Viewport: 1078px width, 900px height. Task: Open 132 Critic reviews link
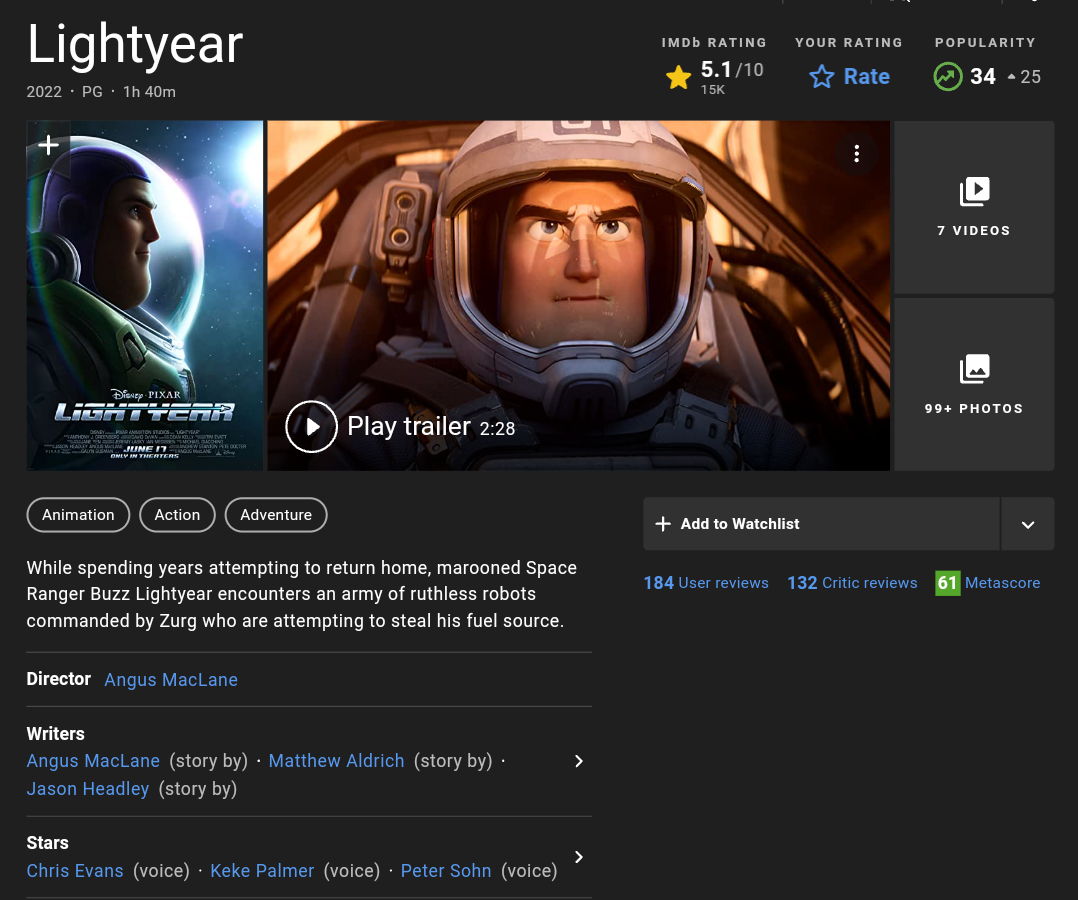(852, 583)
